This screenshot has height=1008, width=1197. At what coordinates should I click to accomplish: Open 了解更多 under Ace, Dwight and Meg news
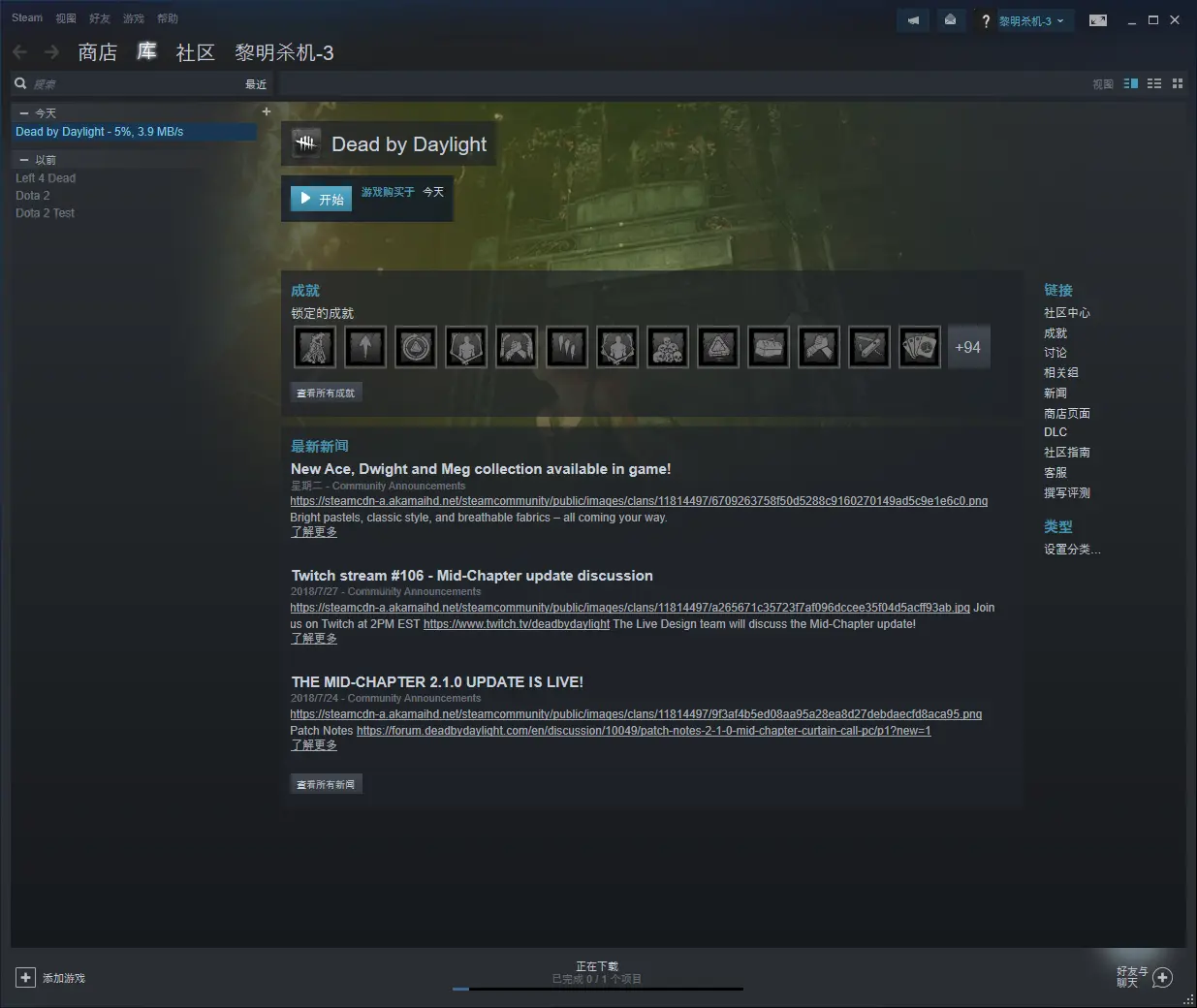tap(314, 532)
